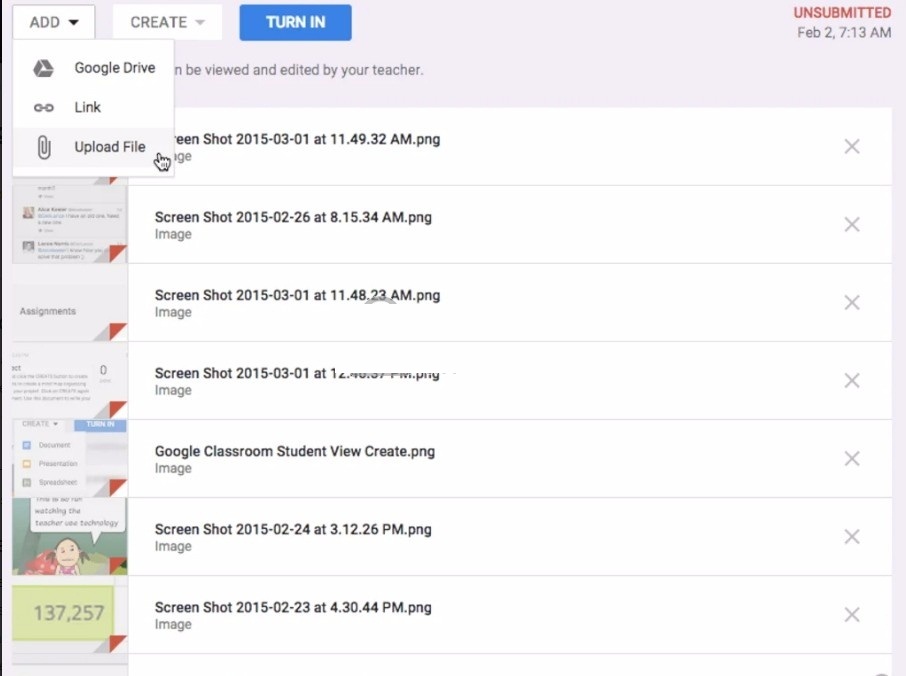The image size is (906, 676).
Task: Remove Screen Shot 2015-02-23 attachment
Action: click(x=851, y=614)
